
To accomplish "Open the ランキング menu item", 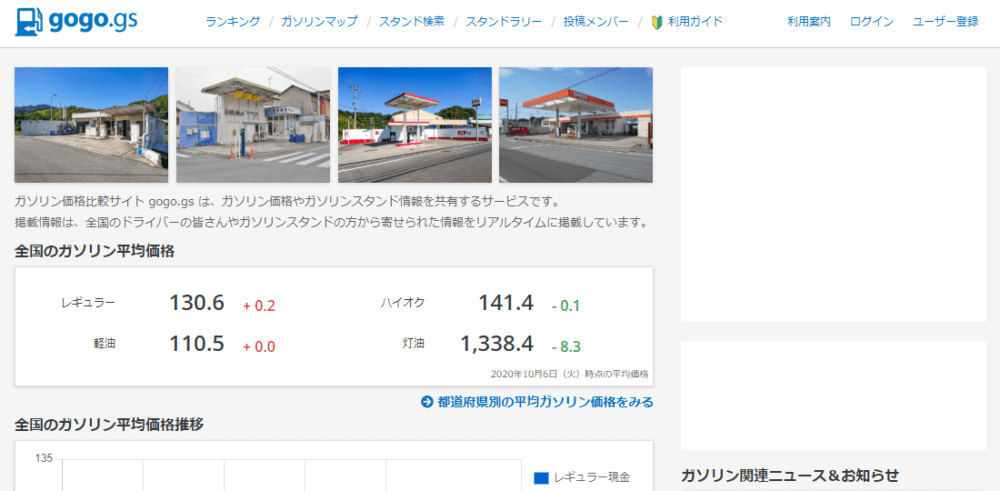I will coord(233,22).
